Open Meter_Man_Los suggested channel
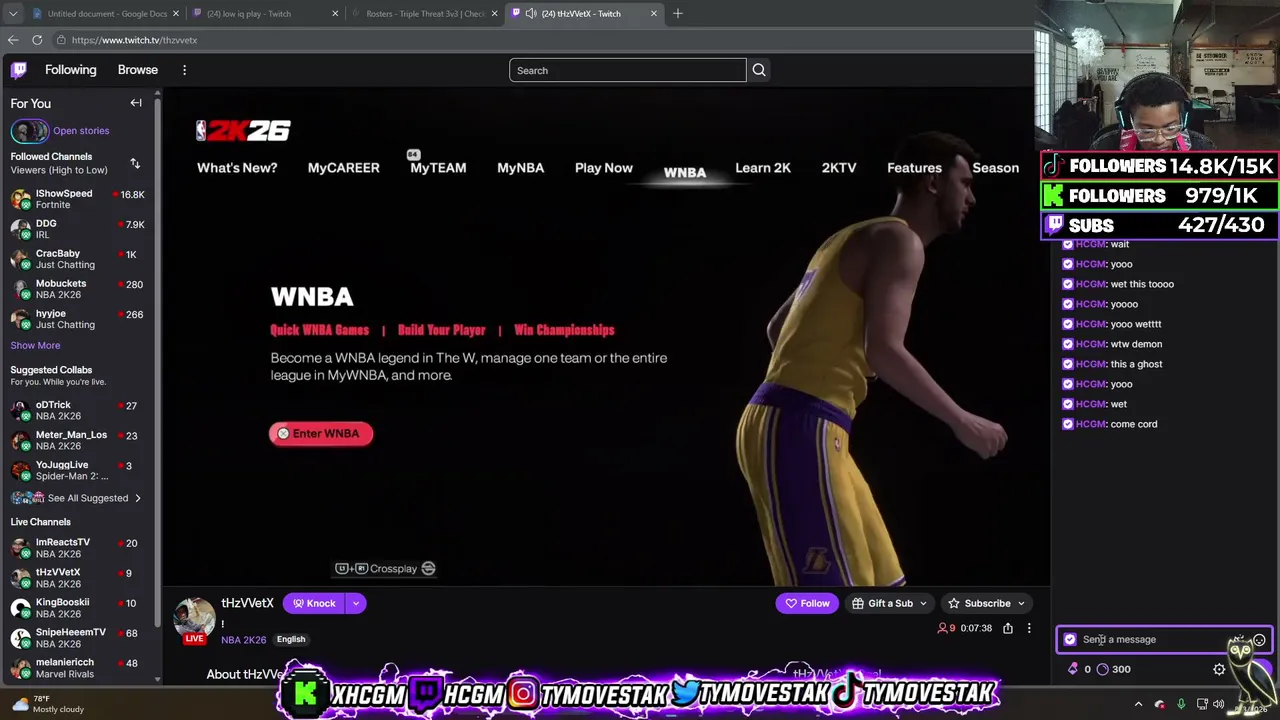1280x720 pixels. [78, 440]
